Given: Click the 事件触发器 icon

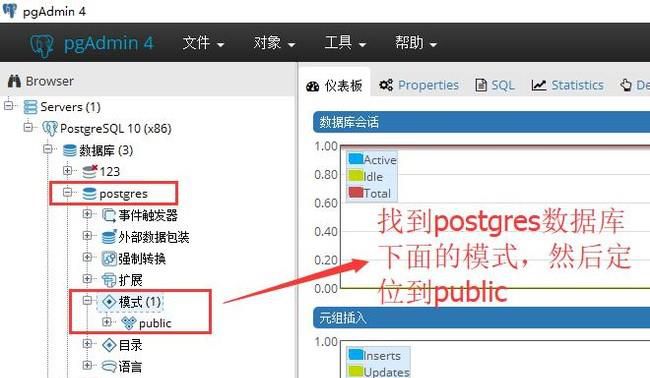Looking at the screenshot, I should click(x=109, y=215).
